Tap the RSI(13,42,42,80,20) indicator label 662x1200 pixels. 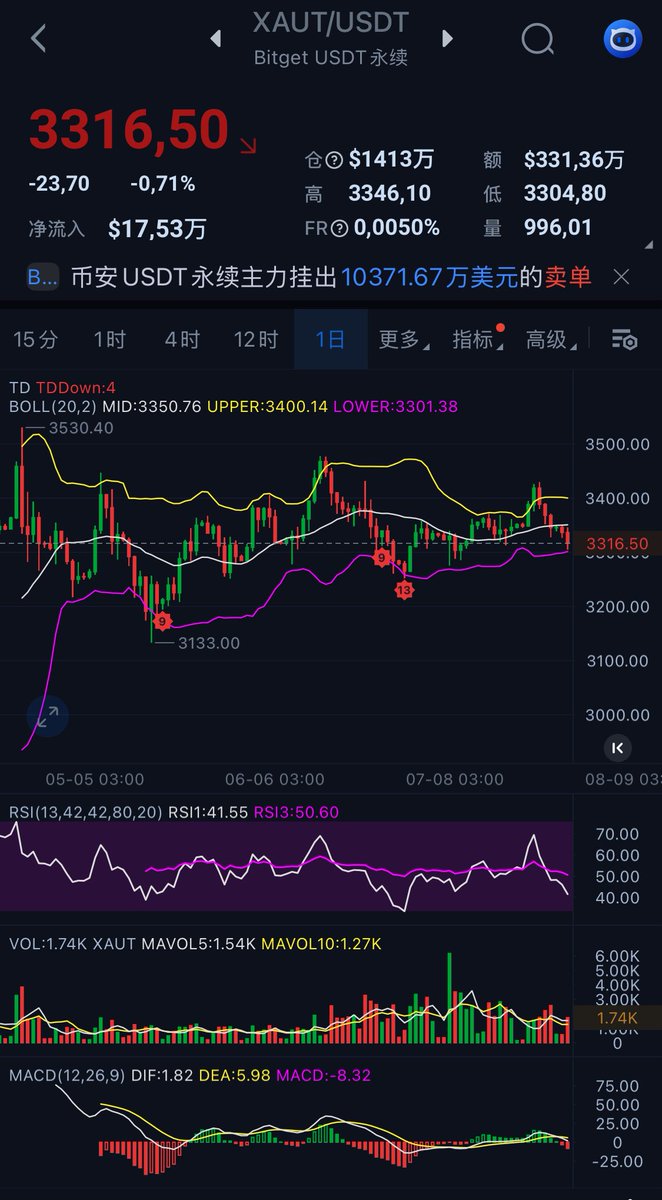85,812
